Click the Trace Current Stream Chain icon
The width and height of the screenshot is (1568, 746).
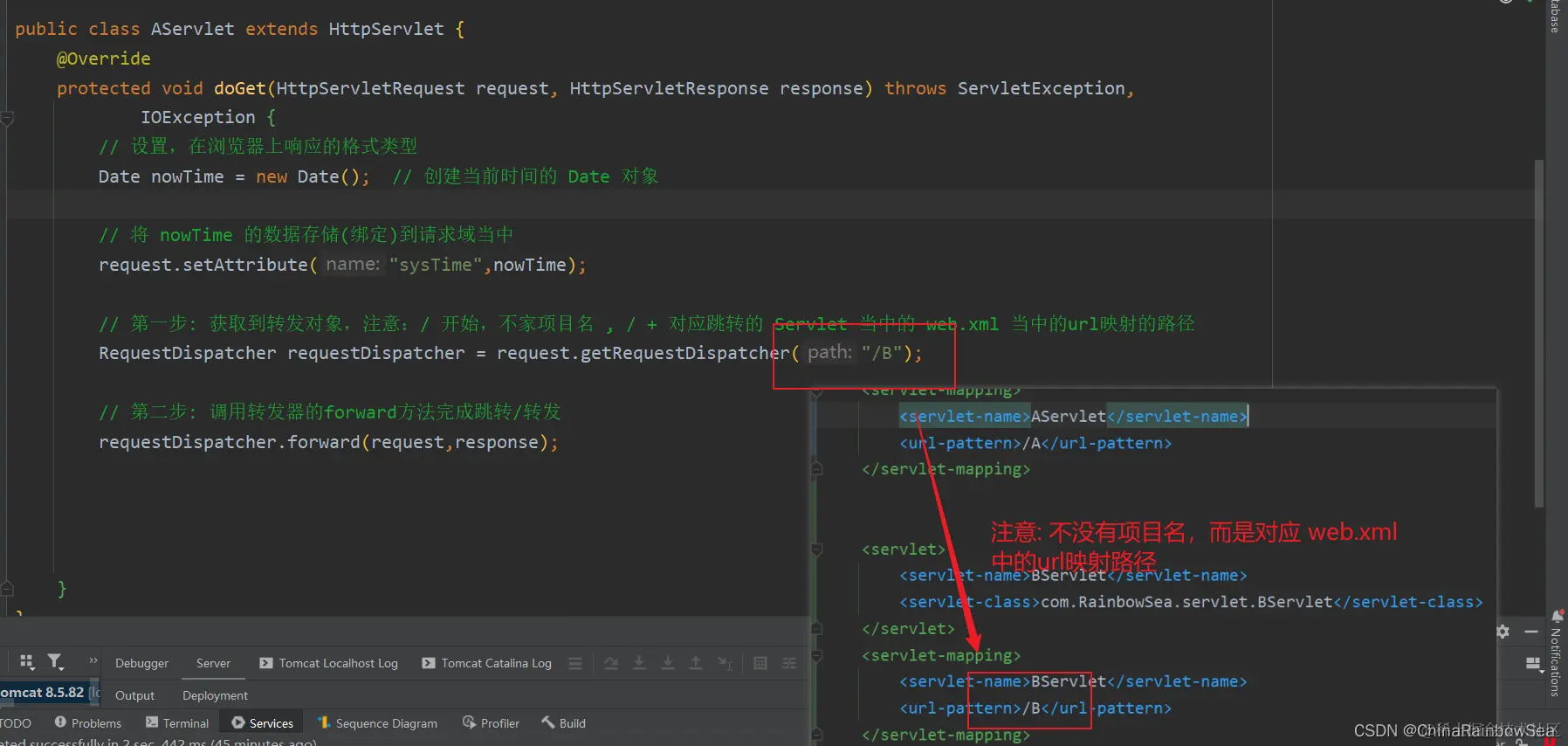(x=789, y=663)
